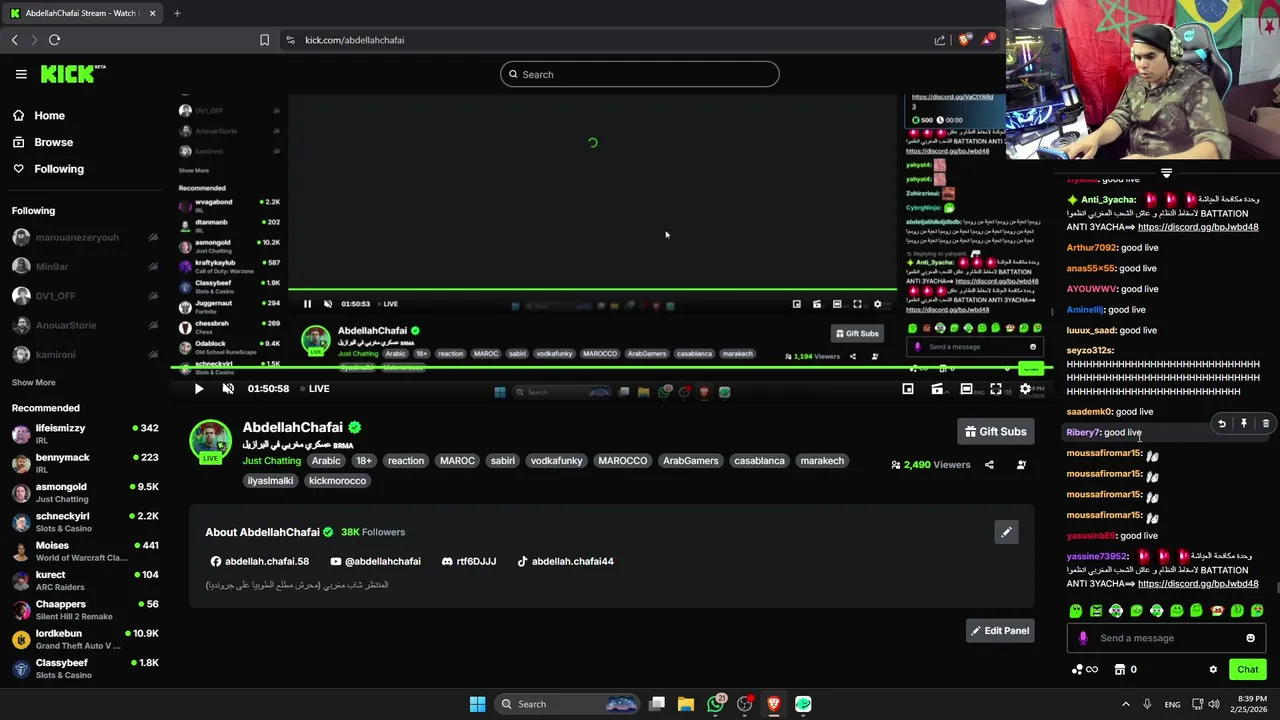Open recommended channel benrymack
Screen dimensions: 1280x720
click(x=85, y=463)
